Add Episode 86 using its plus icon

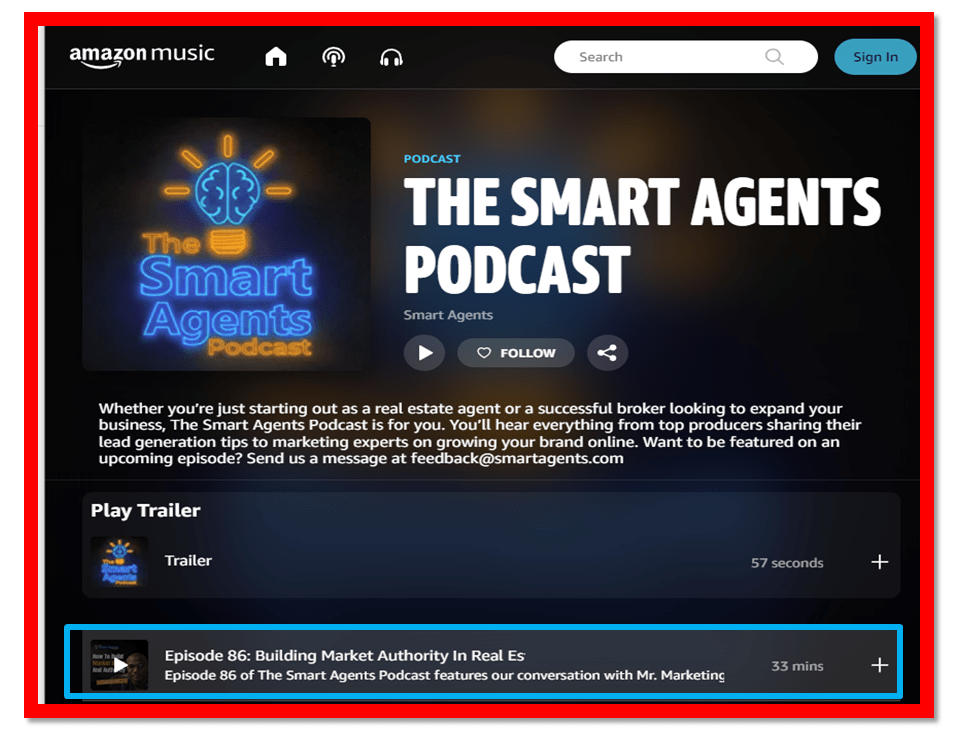click(879, 665)
